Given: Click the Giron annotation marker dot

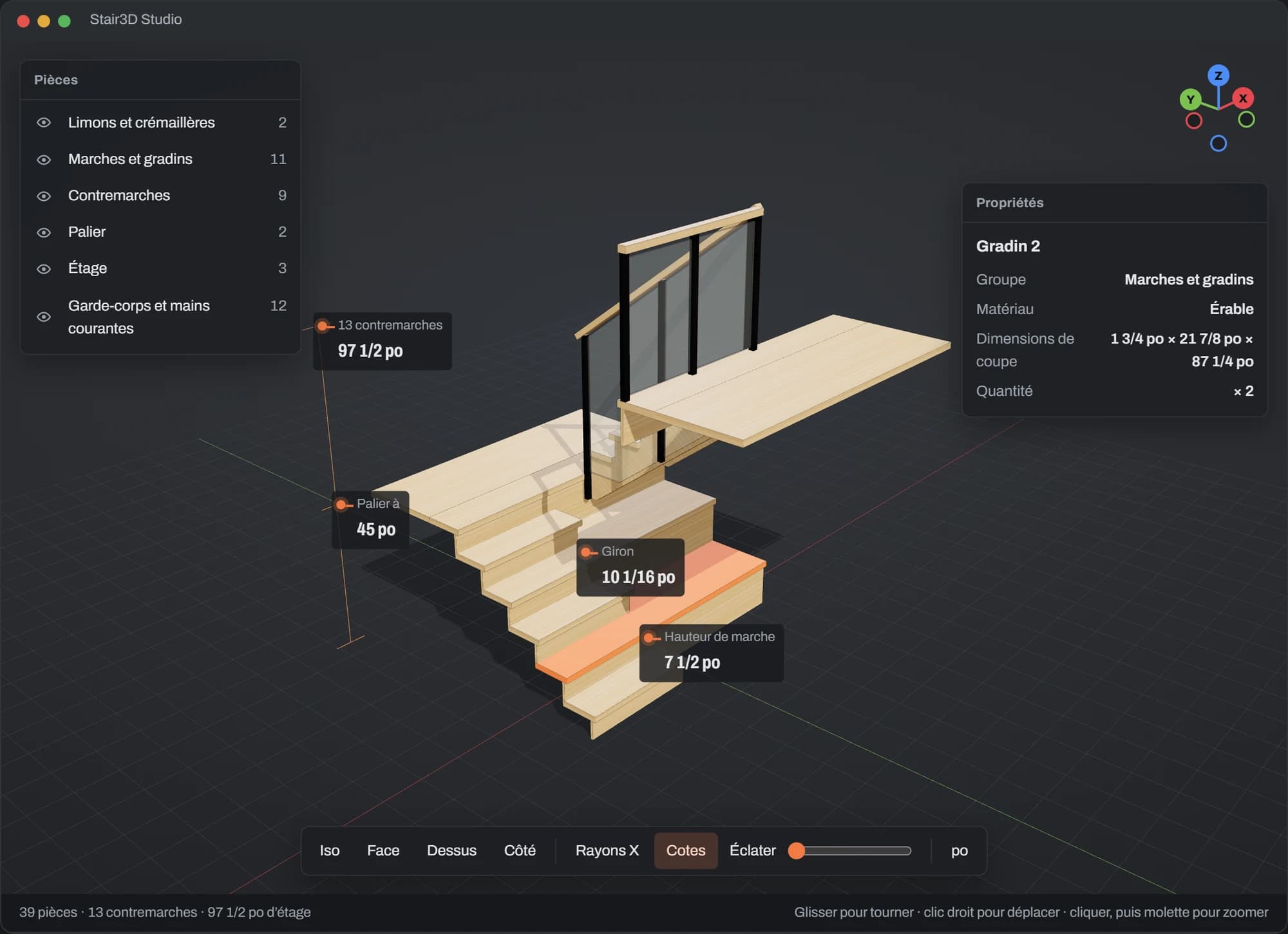Looking at the screenshot, I should click(586, 552).
